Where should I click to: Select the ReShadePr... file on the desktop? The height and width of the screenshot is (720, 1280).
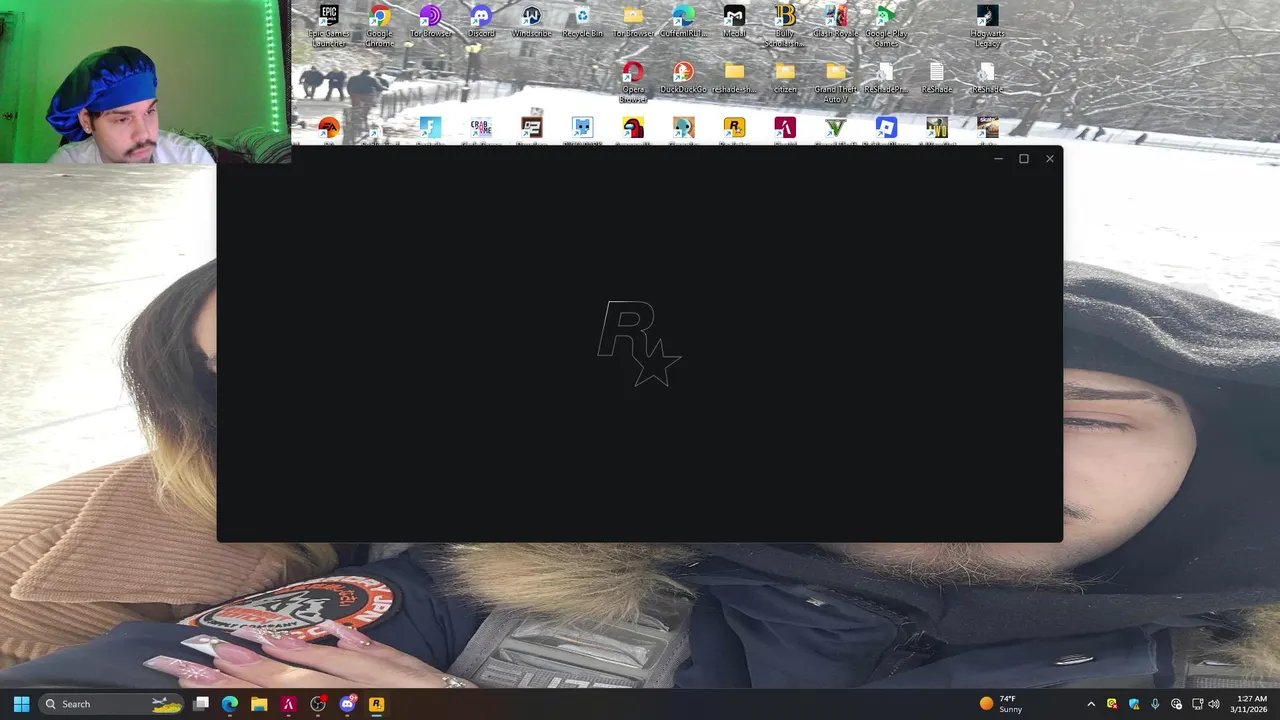click(886, 78)
